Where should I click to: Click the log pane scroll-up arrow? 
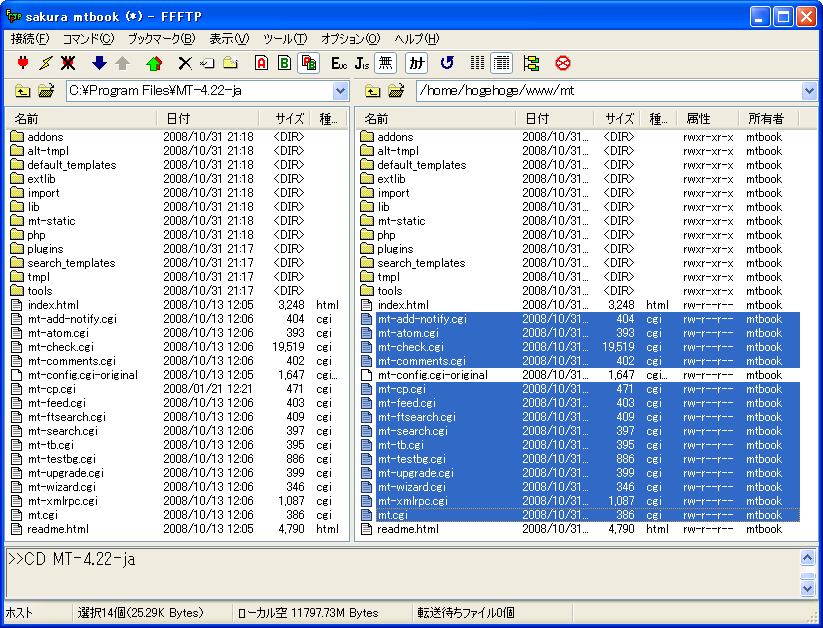[x=808, y=558]
